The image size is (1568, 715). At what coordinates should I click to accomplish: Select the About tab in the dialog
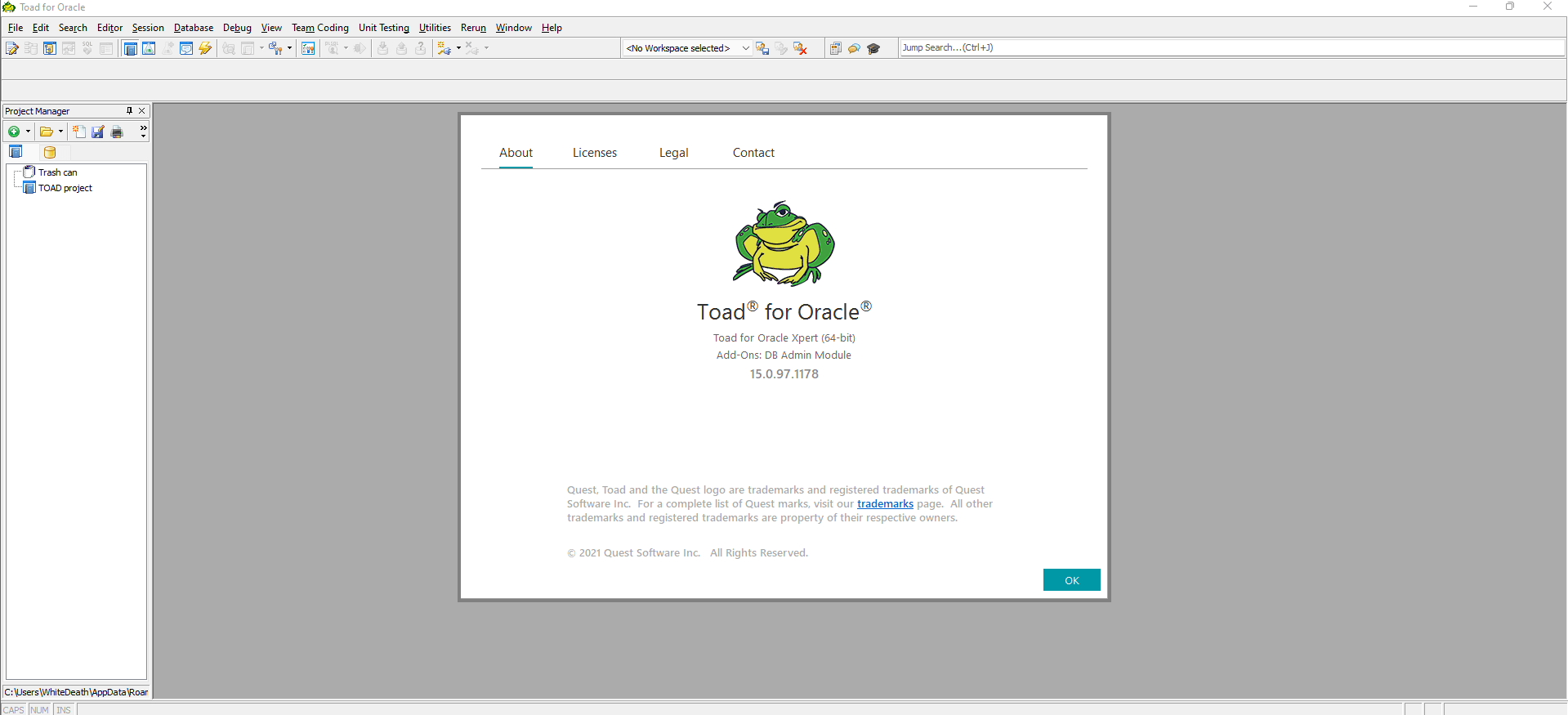click(x=516, y=153)
